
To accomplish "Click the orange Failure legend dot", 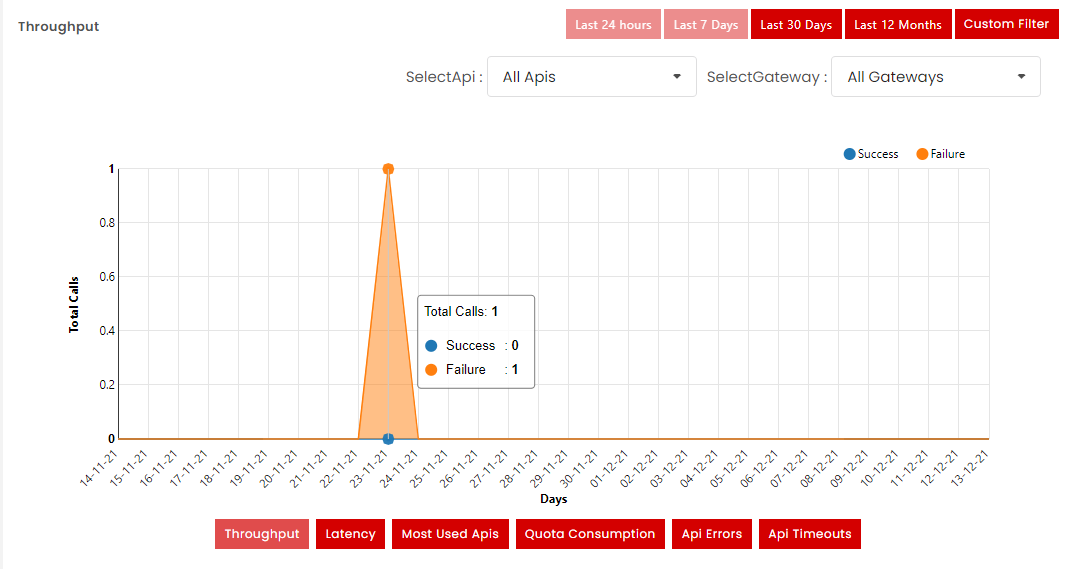I will [x=922, y=154].
